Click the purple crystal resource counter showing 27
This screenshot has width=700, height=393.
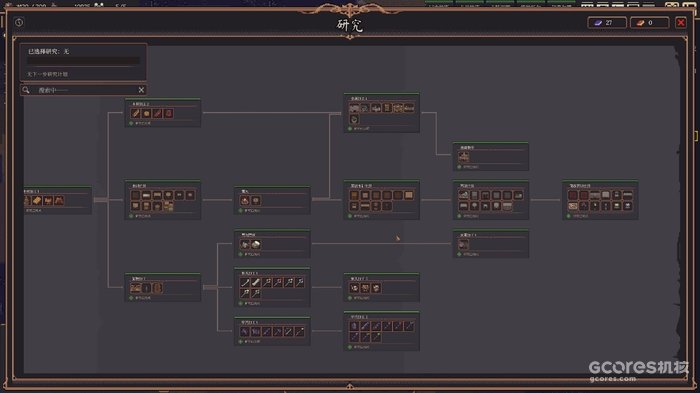pos(607,22)
